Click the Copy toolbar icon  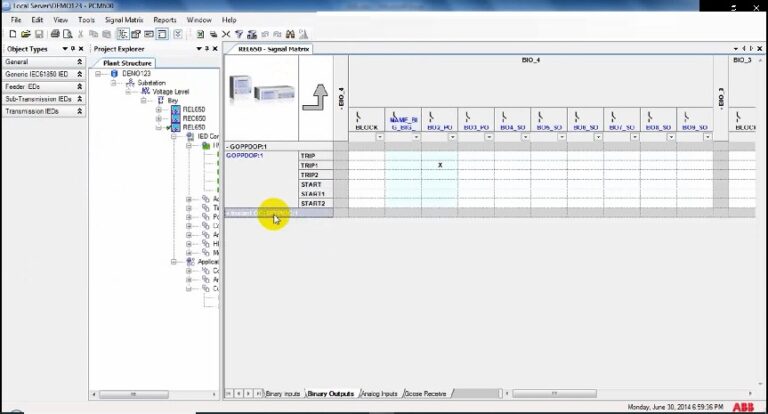(x=94, y=34)
